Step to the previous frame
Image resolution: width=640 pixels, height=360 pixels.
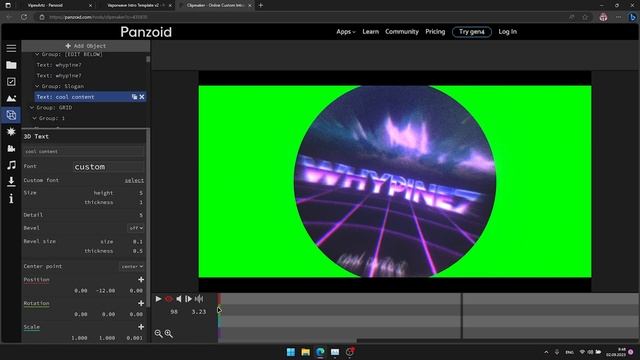tap(179, 299)
